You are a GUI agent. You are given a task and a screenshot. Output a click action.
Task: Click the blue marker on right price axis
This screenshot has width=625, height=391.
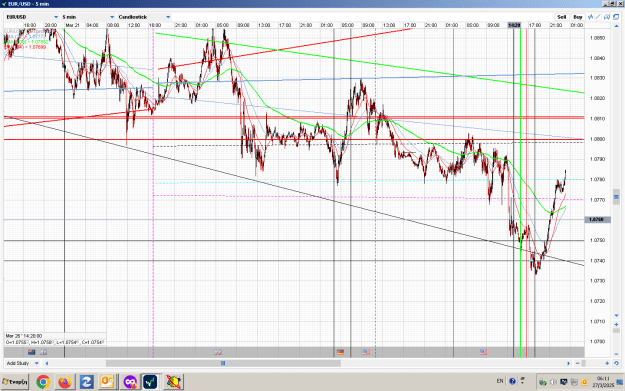point(616,196)
